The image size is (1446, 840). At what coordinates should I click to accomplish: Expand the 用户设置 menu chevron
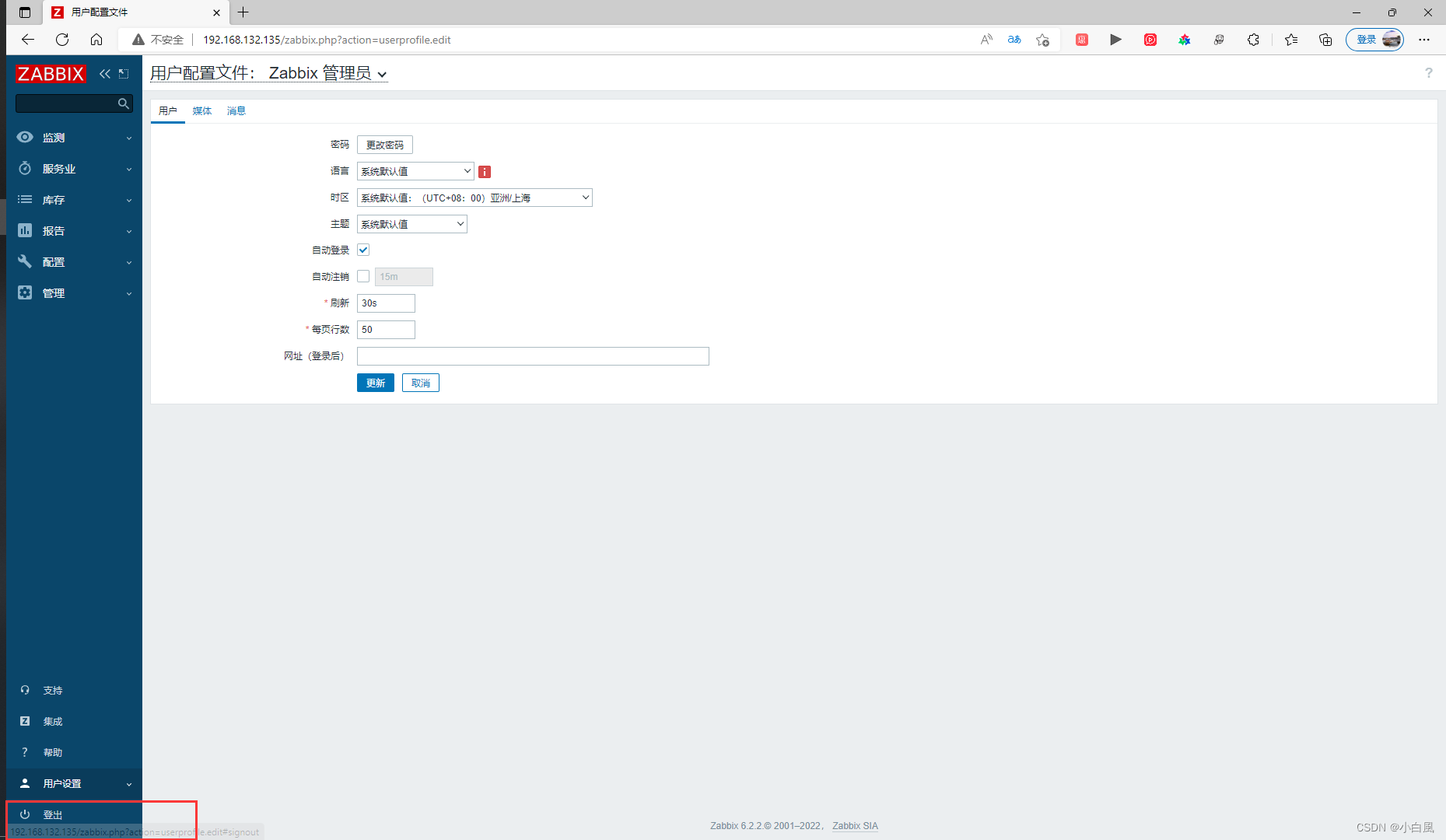(x=129, y=785)
